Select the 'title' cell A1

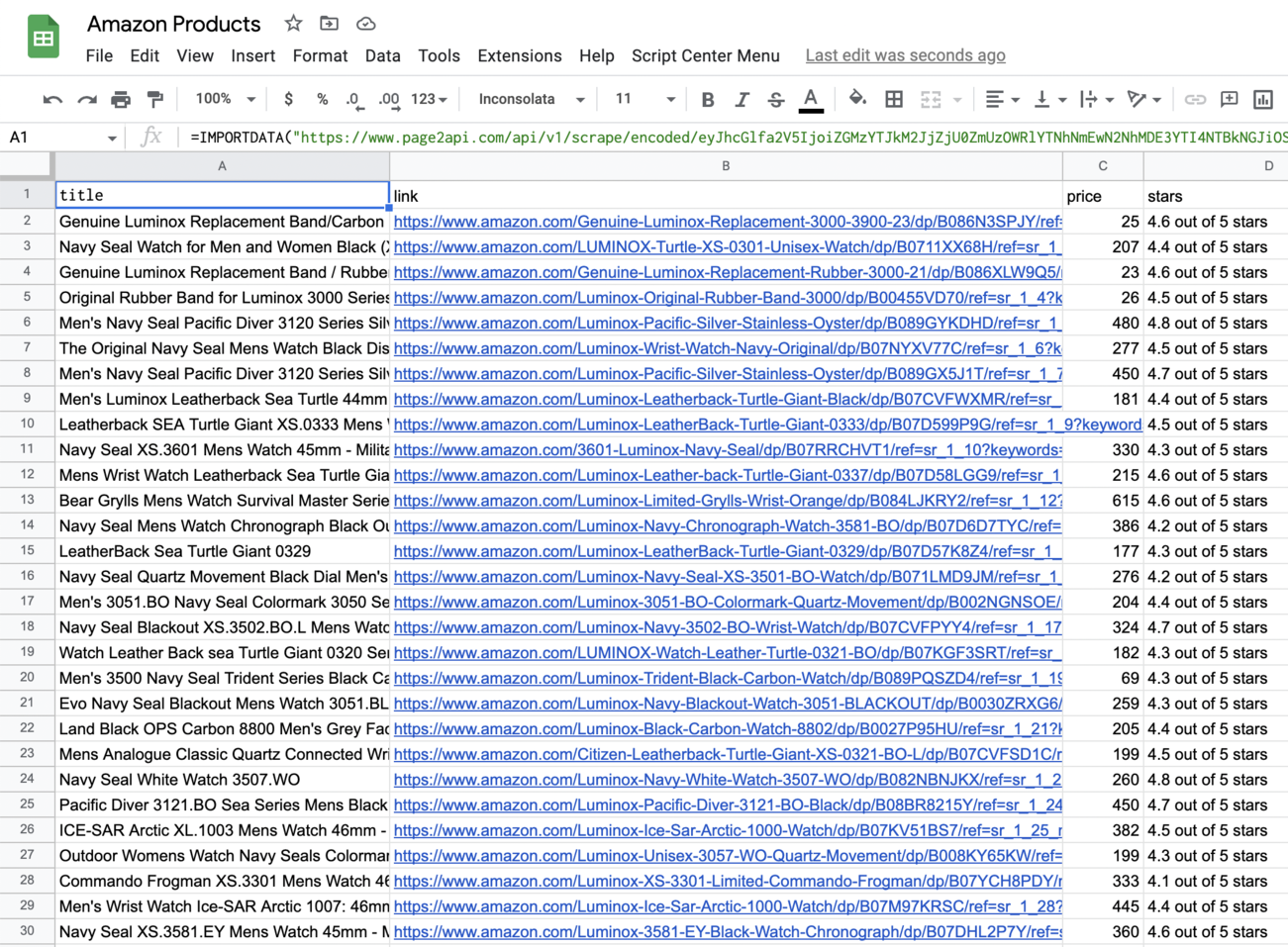click(222, 195)
